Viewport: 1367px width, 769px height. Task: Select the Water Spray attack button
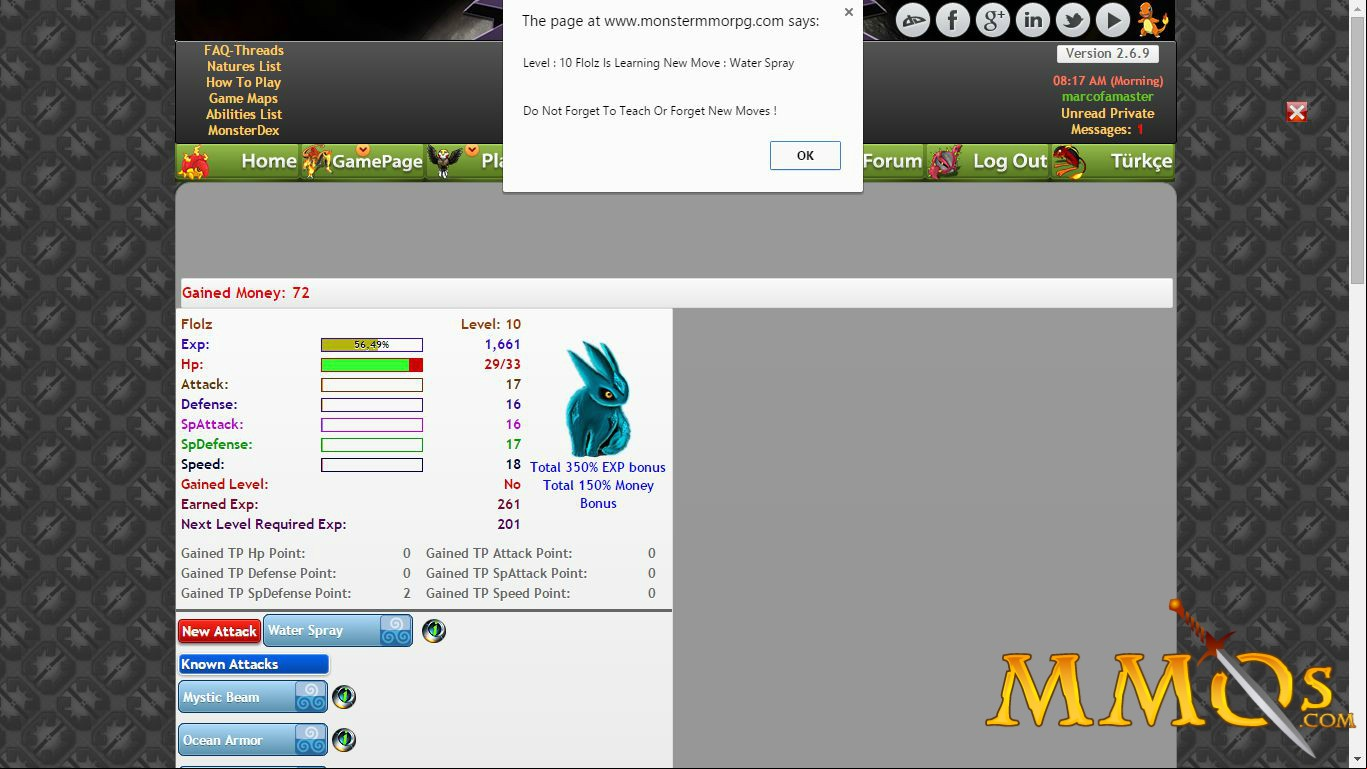pos(338,631)
